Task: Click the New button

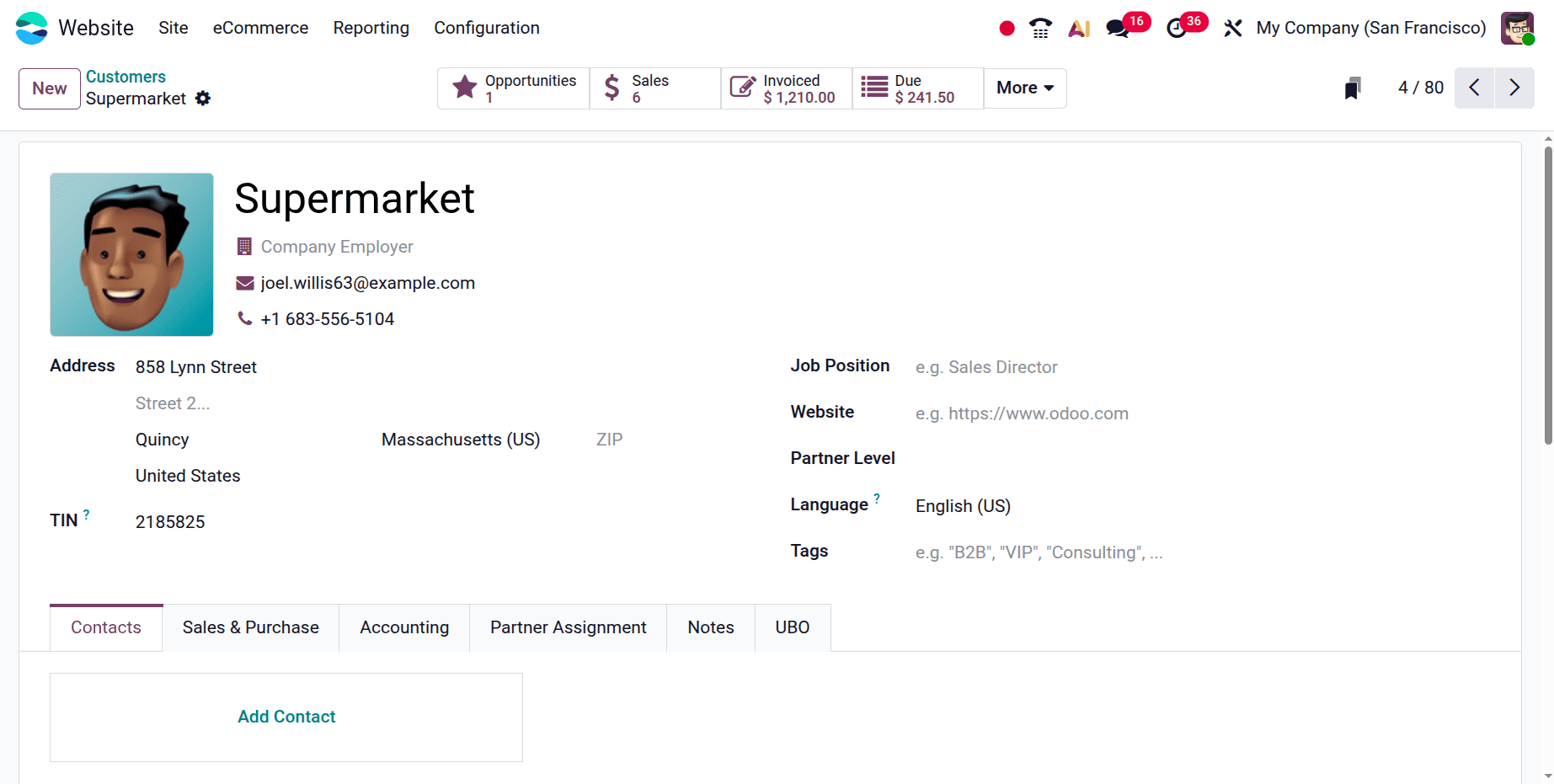Action: pos(50,88)
